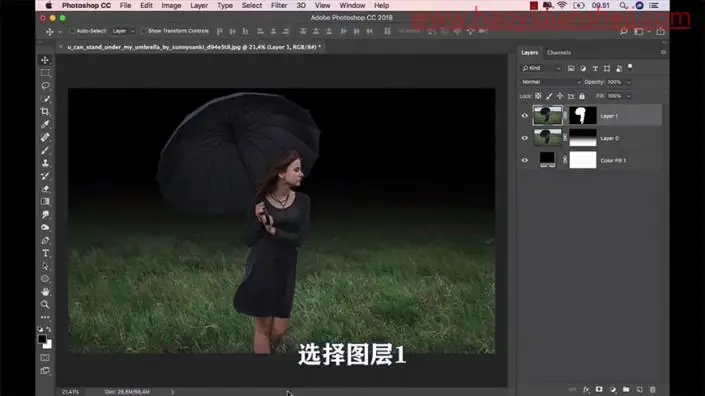Create a new layer icon
The image size is (705, 396).
pyautogui.click(x=639, y=389)
